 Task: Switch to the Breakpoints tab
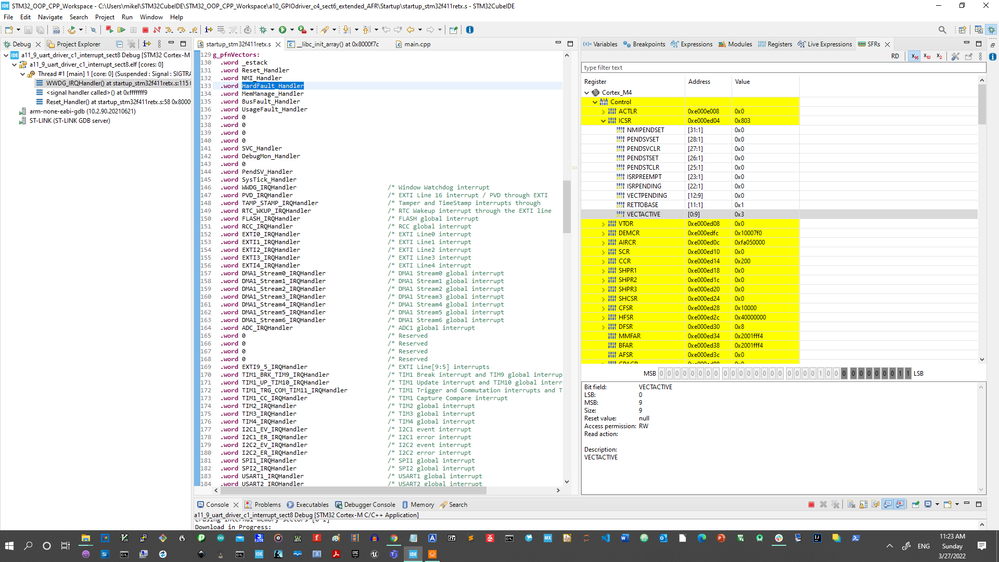click(x=643, y=44)
